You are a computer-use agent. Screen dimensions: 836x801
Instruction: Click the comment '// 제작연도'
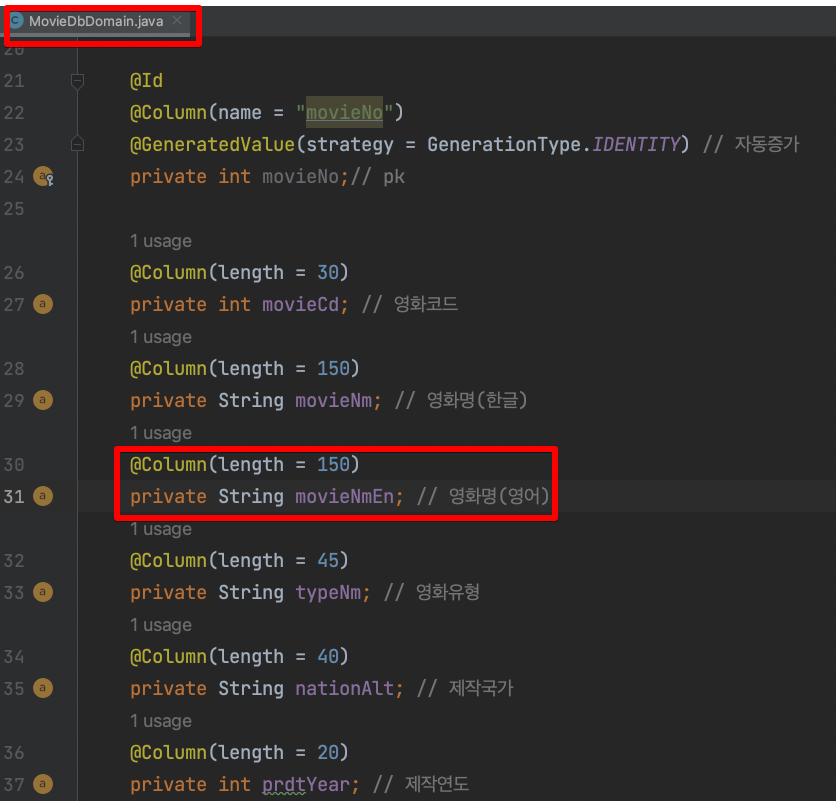(x=421, y=784)
